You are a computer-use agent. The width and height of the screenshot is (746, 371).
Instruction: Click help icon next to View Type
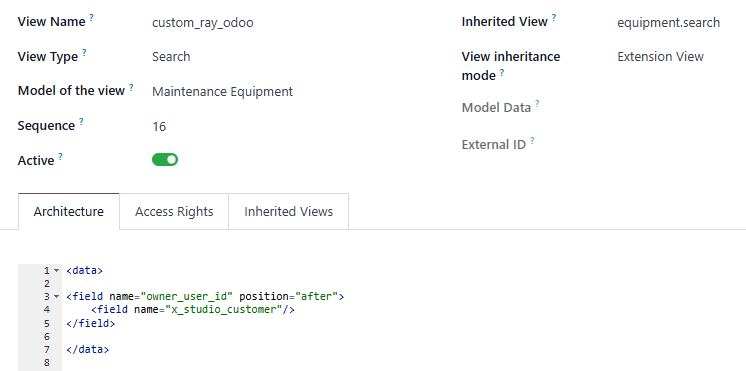[x=84, y=52]
